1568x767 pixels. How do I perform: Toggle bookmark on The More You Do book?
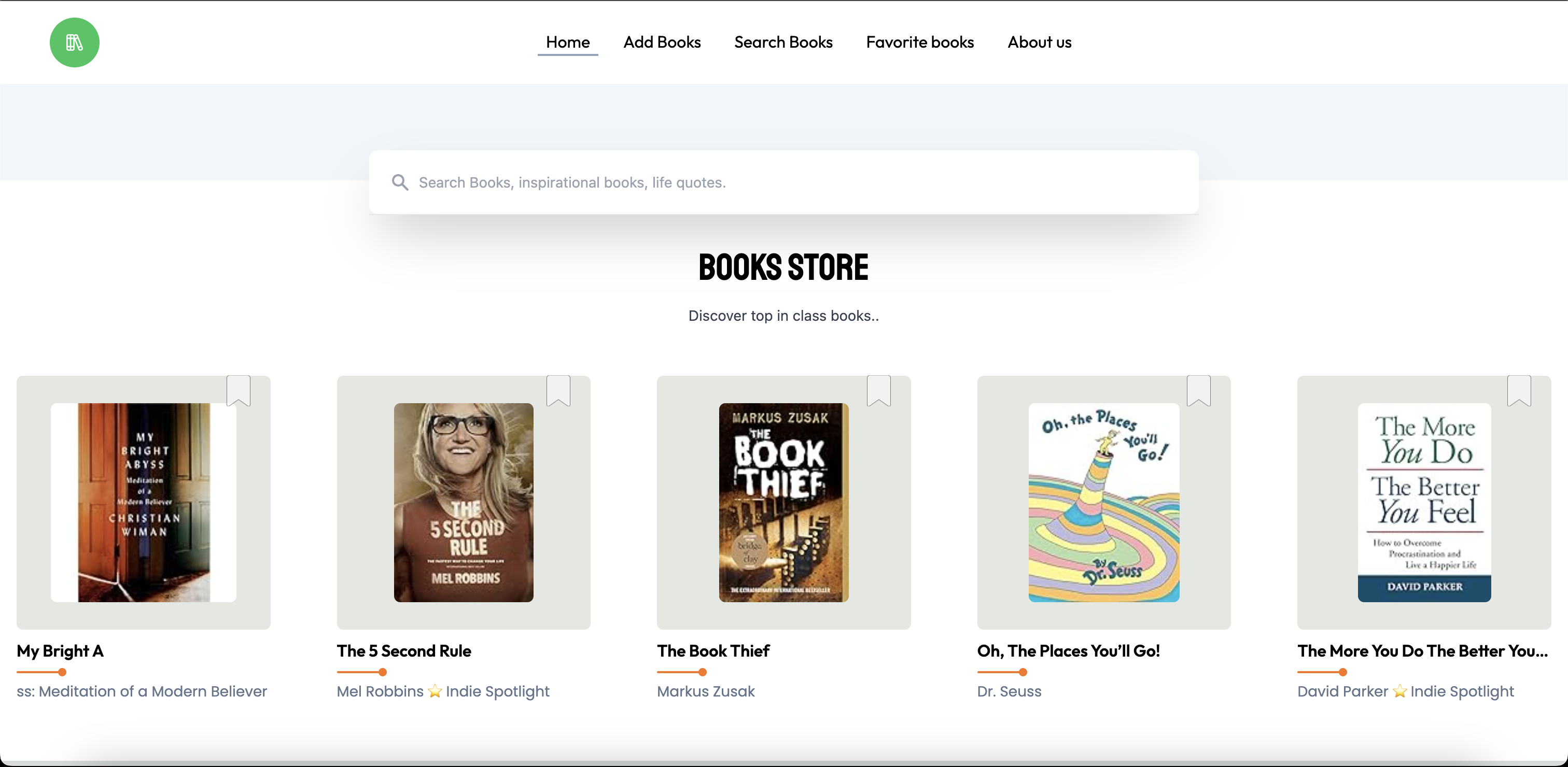1519,390
